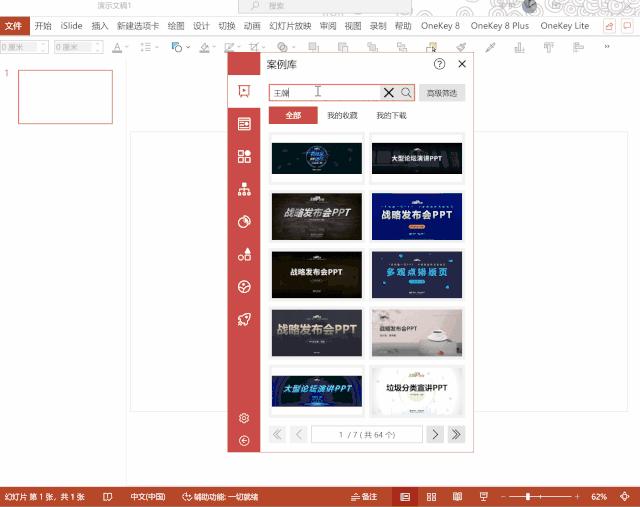The image size is (640, 507).
Task: Toggle the 备注 notes pane
Action: (x=364, y=497)
